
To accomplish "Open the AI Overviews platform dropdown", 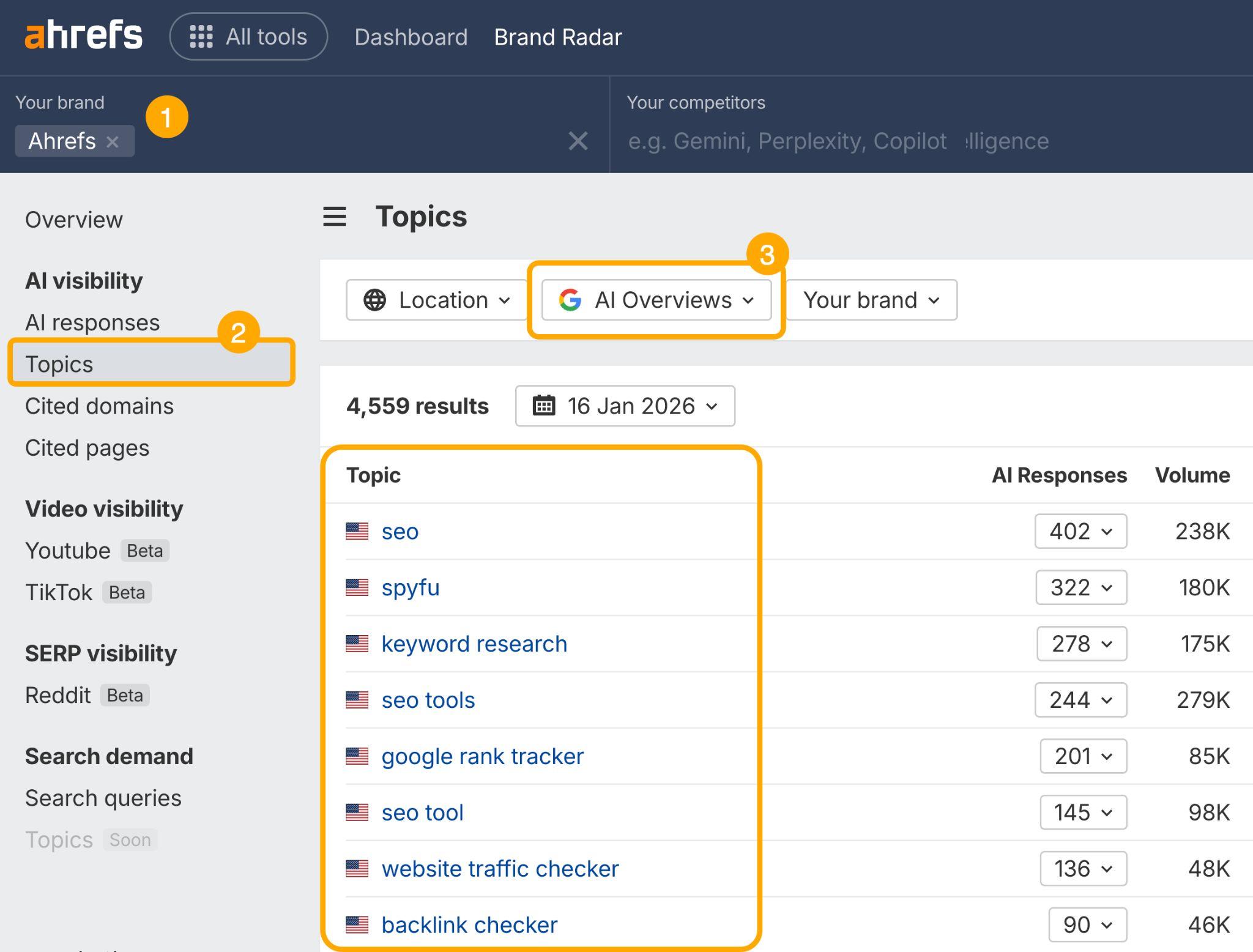I will click(657, 300).
